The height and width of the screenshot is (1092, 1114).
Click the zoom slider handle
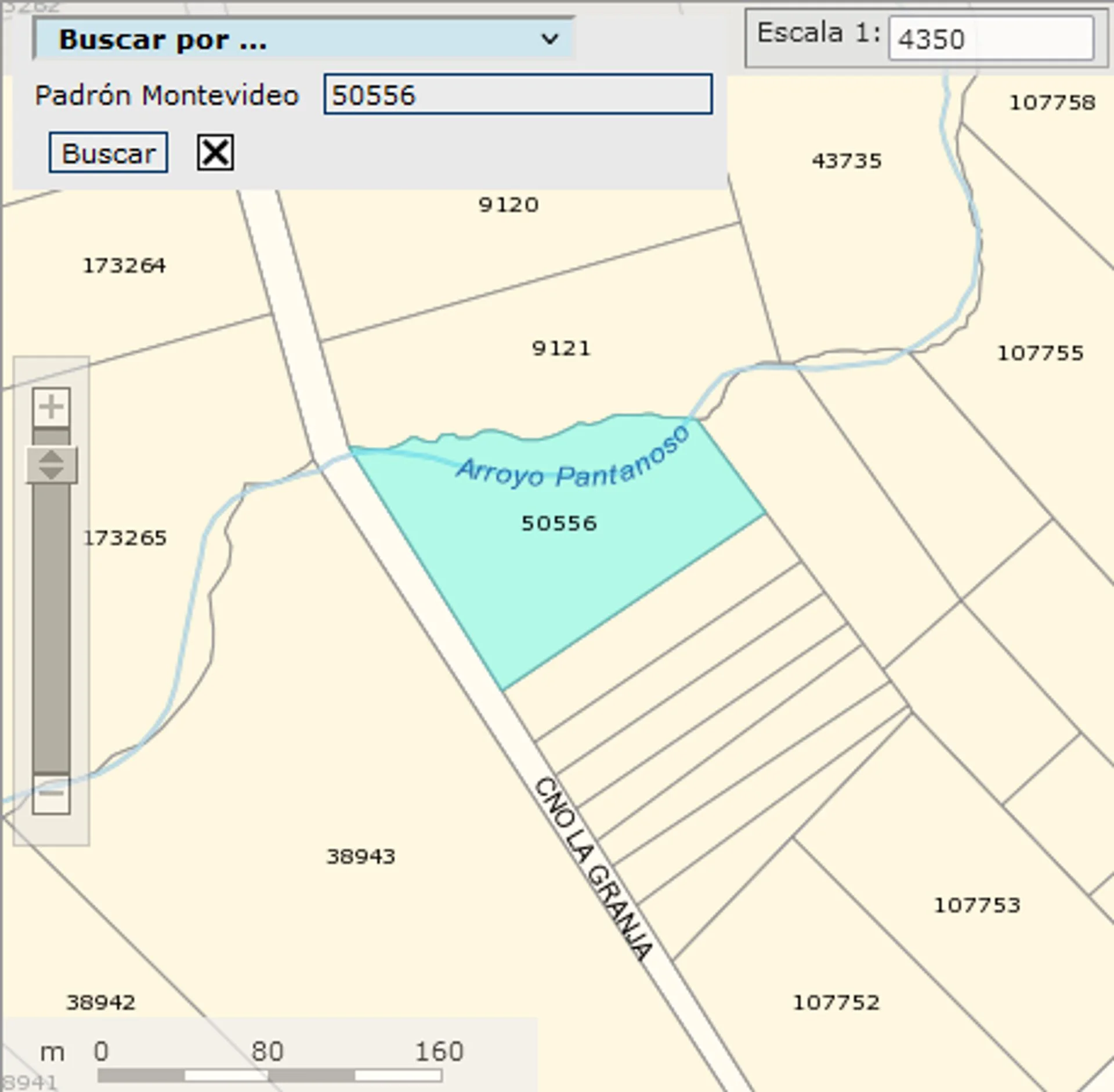[x=51, y=465]
